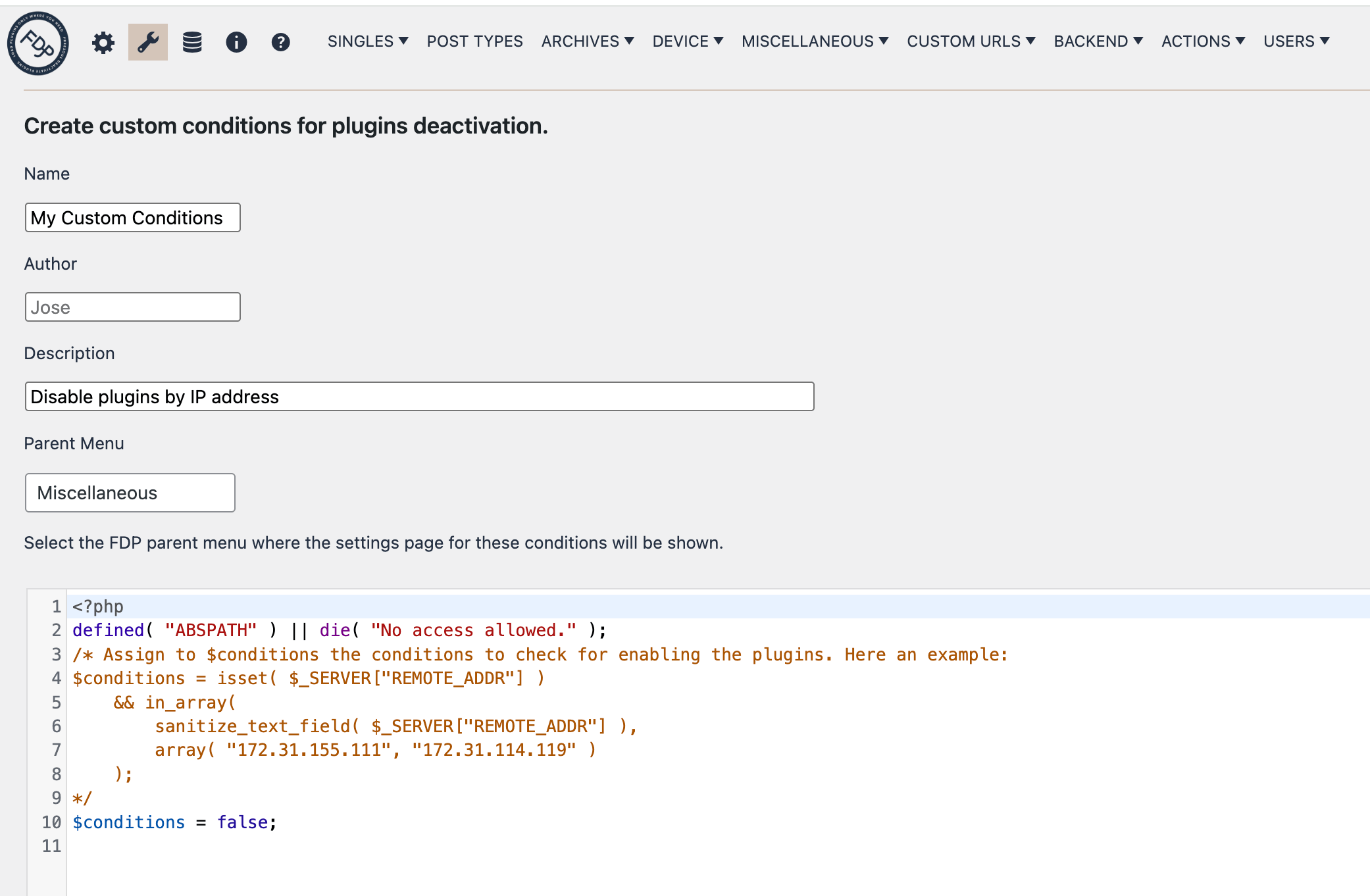Select the wrench tools icon
The height and width of the screenshot is (896, 1370).
click(x=147, y=41)
